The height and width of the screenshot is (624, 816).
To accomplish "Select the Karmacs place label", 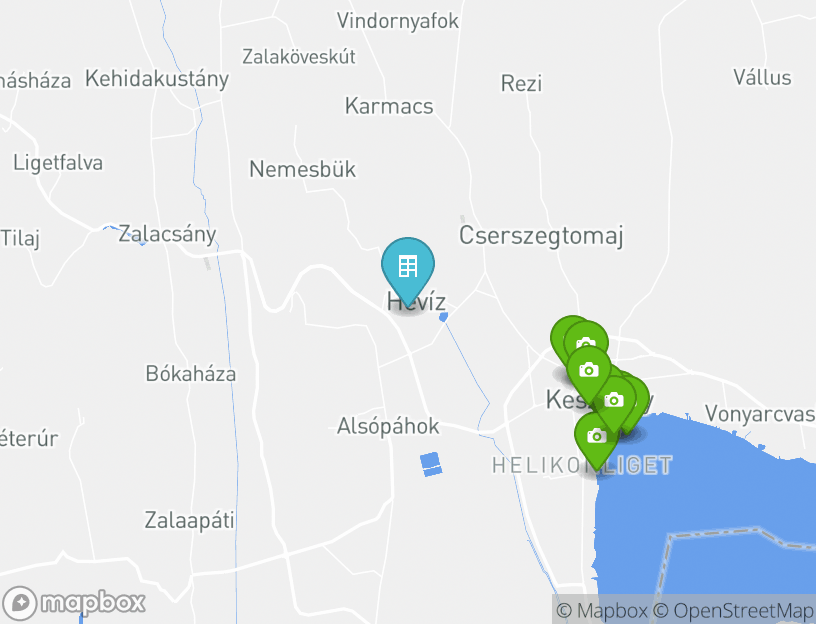I will [389, 106].
